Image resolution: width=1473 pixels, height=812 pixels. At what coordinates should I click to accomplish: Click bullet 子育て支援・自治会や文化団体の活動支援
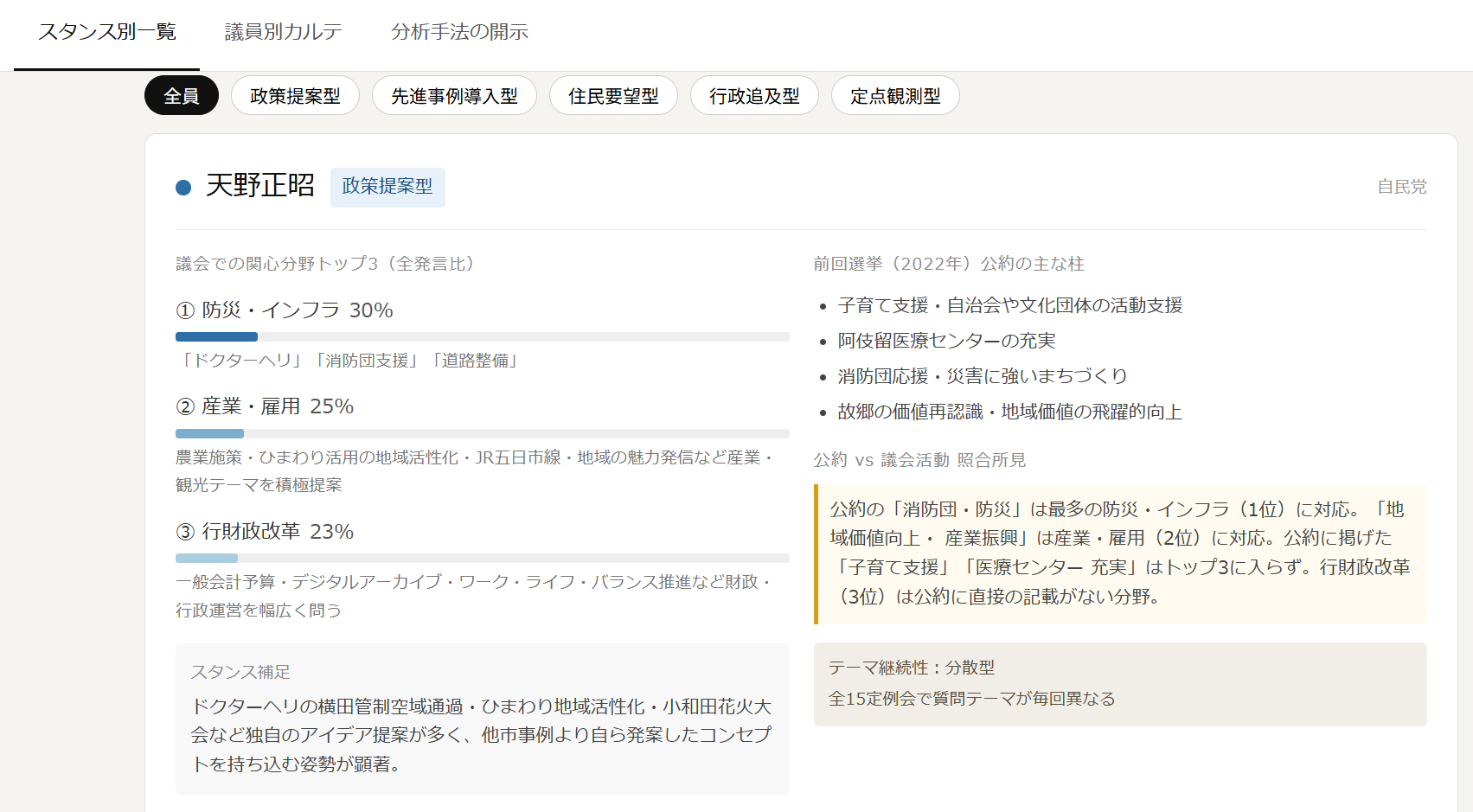[x=1009, y=305]
